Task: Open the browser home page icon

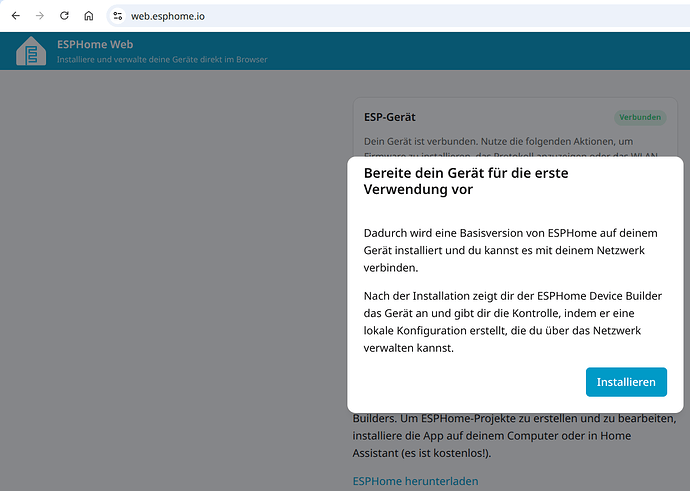Action: coord(88,16)
